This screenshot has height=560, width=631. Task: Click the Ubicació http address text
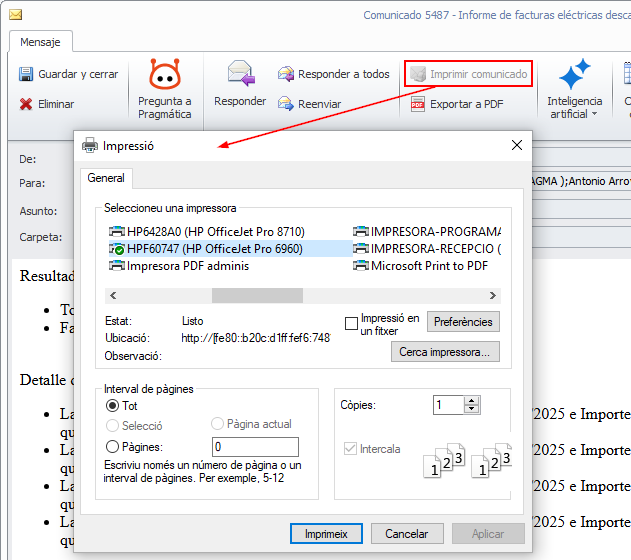pyautogui.click(x=256, y=338)
